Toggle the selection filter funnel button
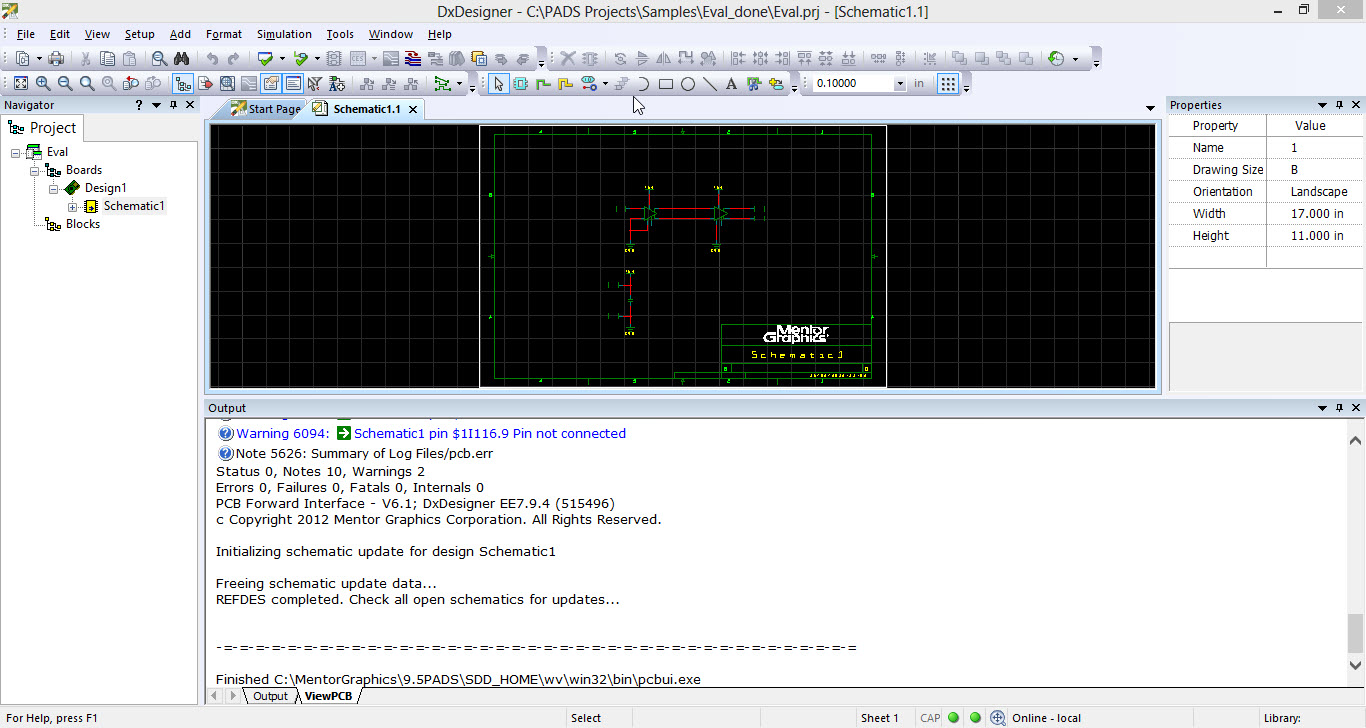The image size is (1366, 728). (315, 84)
